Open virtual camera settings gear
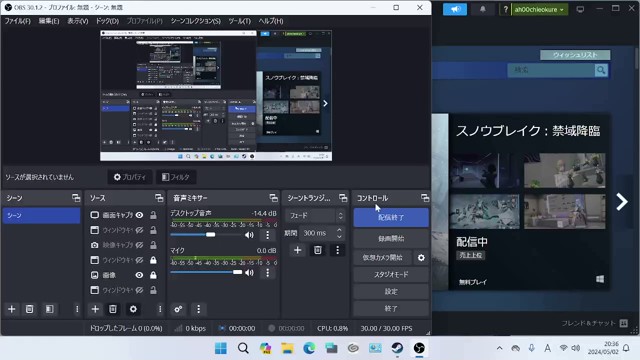This screenshot has height=360, width=640. 421,258
